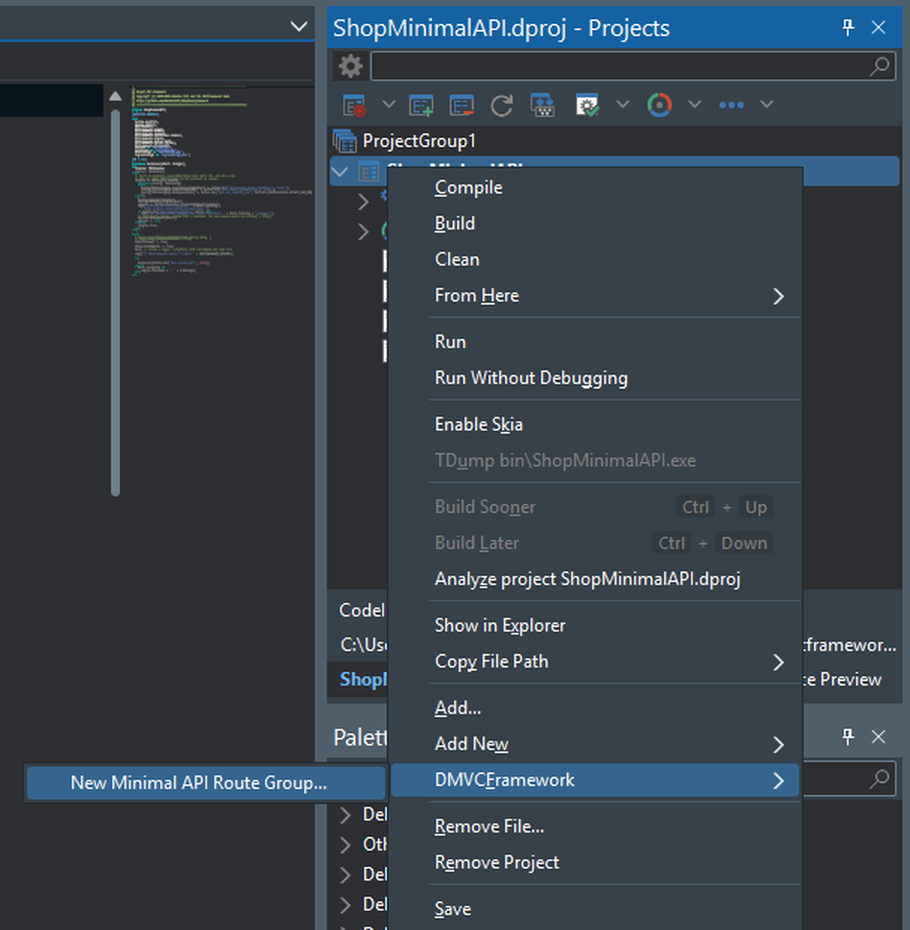Pin the Palette panel

click(x=848, y=737)
